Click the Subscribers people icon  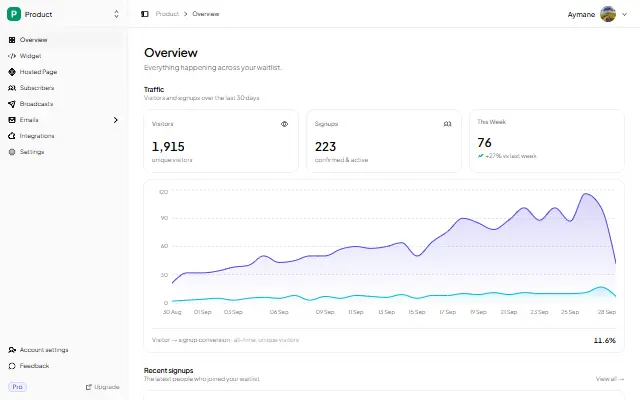pos(12,88)
